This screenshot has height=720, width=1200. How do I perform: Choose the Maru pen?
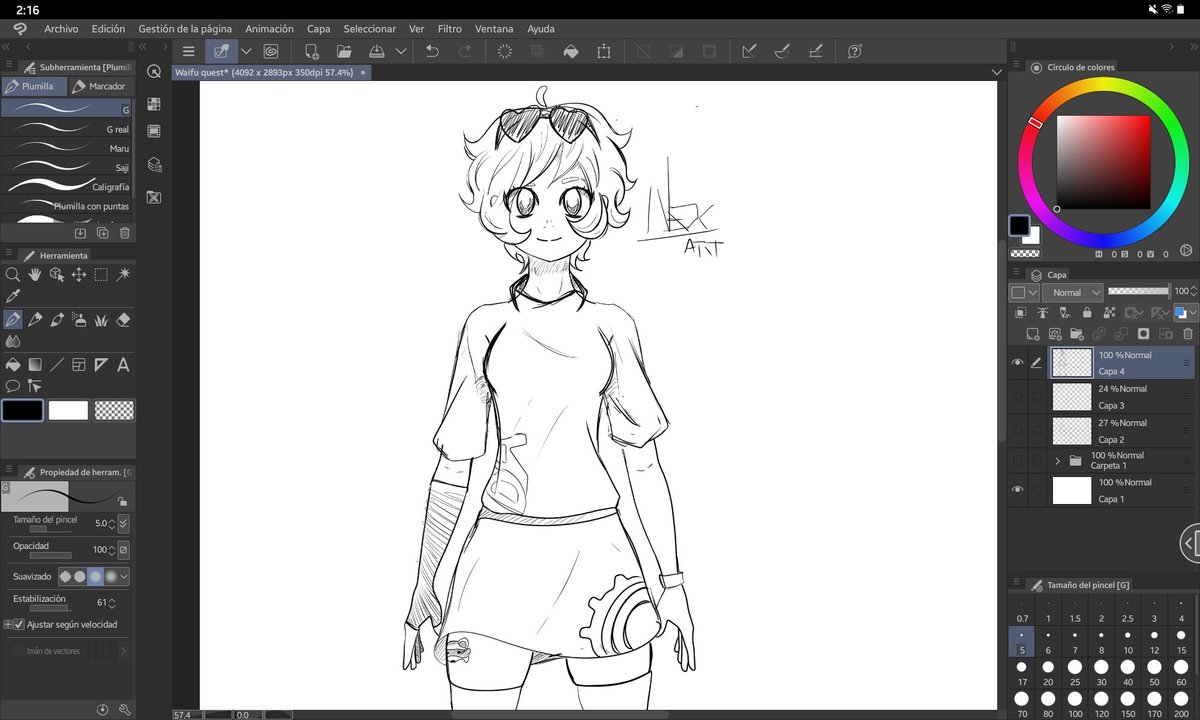coord(67,148)
